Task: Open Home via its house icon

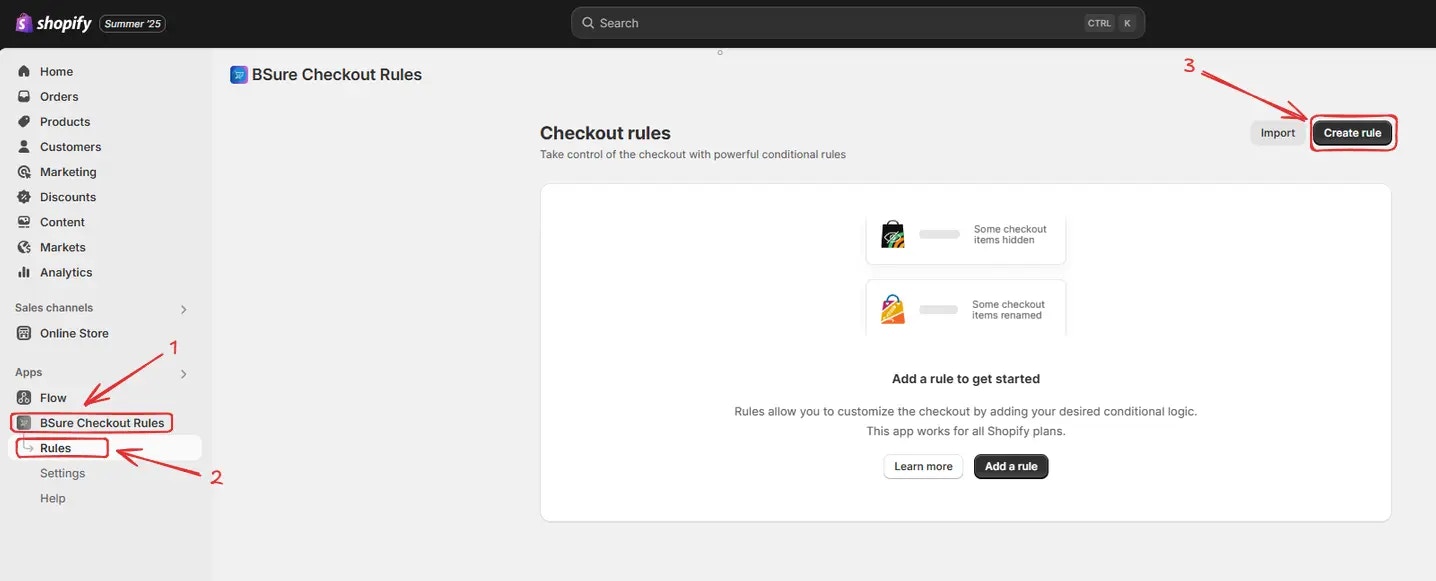Action: pos(24,71)
